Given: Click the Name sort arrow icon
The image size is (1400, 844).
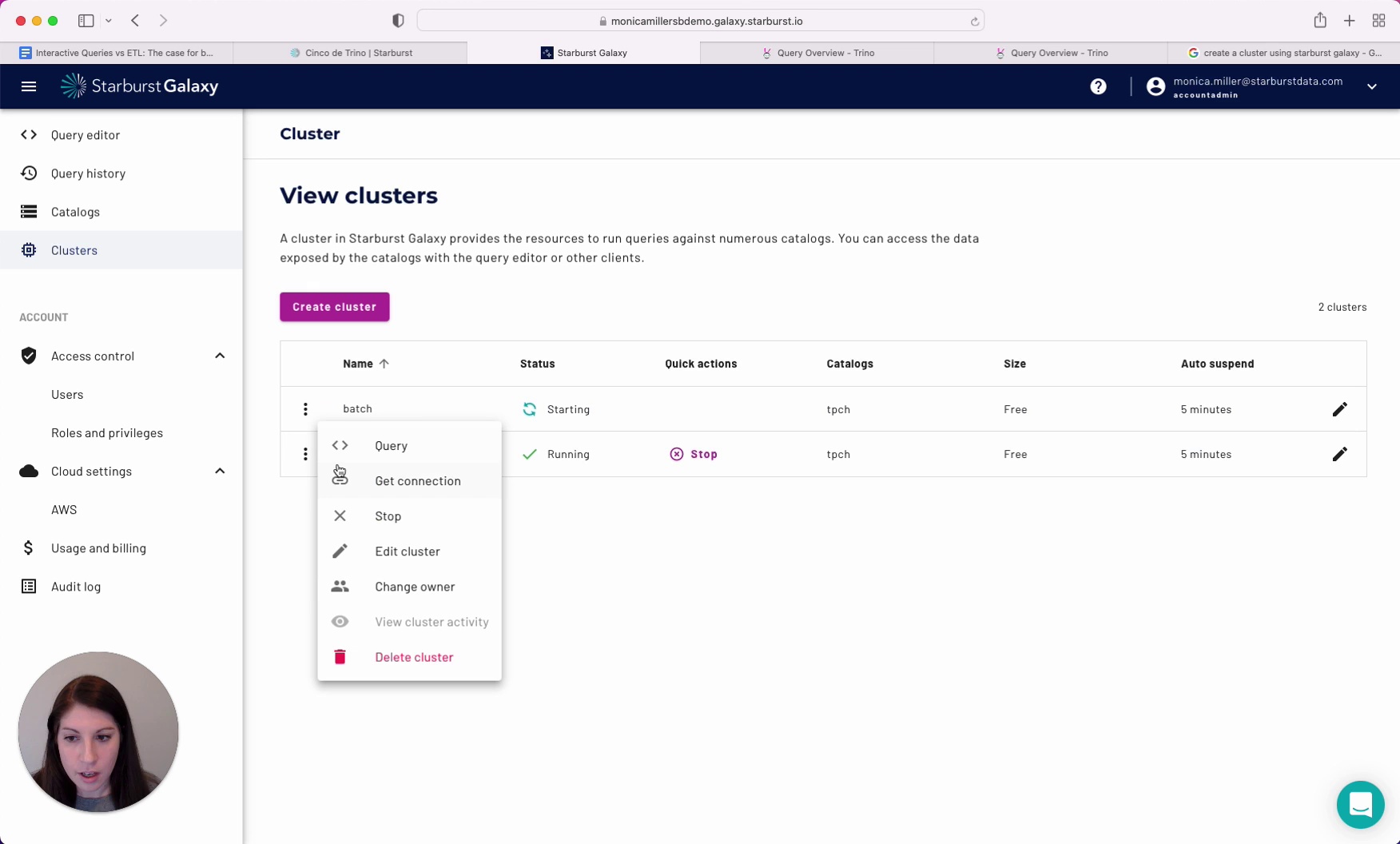Looking at the screenshot, I should point(384,364).
